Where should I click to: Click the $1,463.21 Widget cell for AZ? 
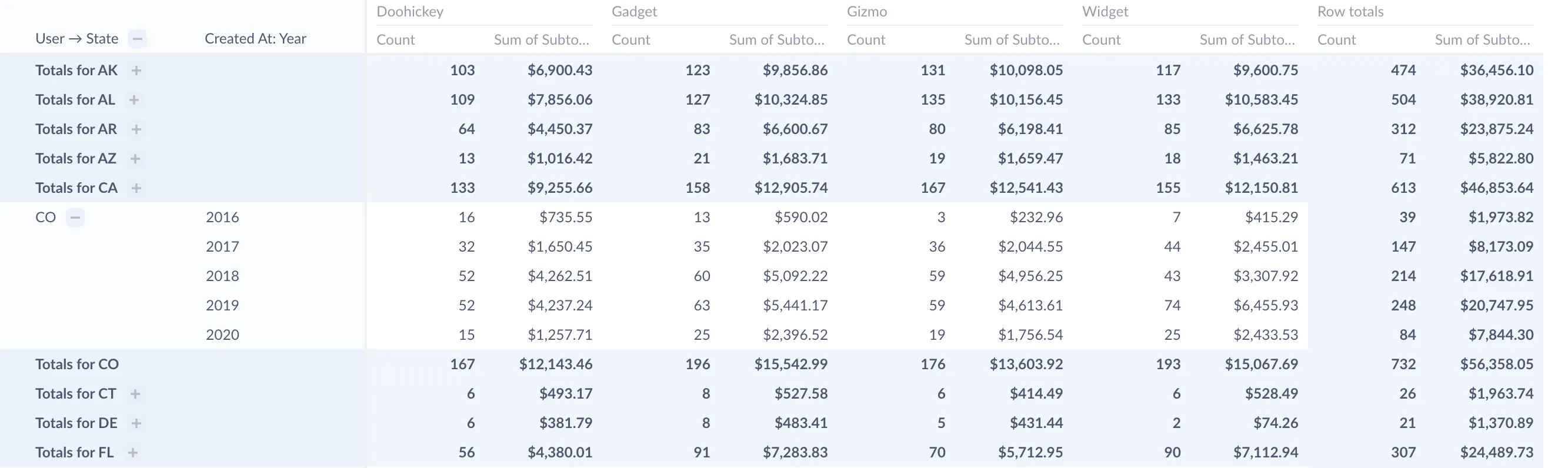pyautogui.click(x=1266, y=159)
